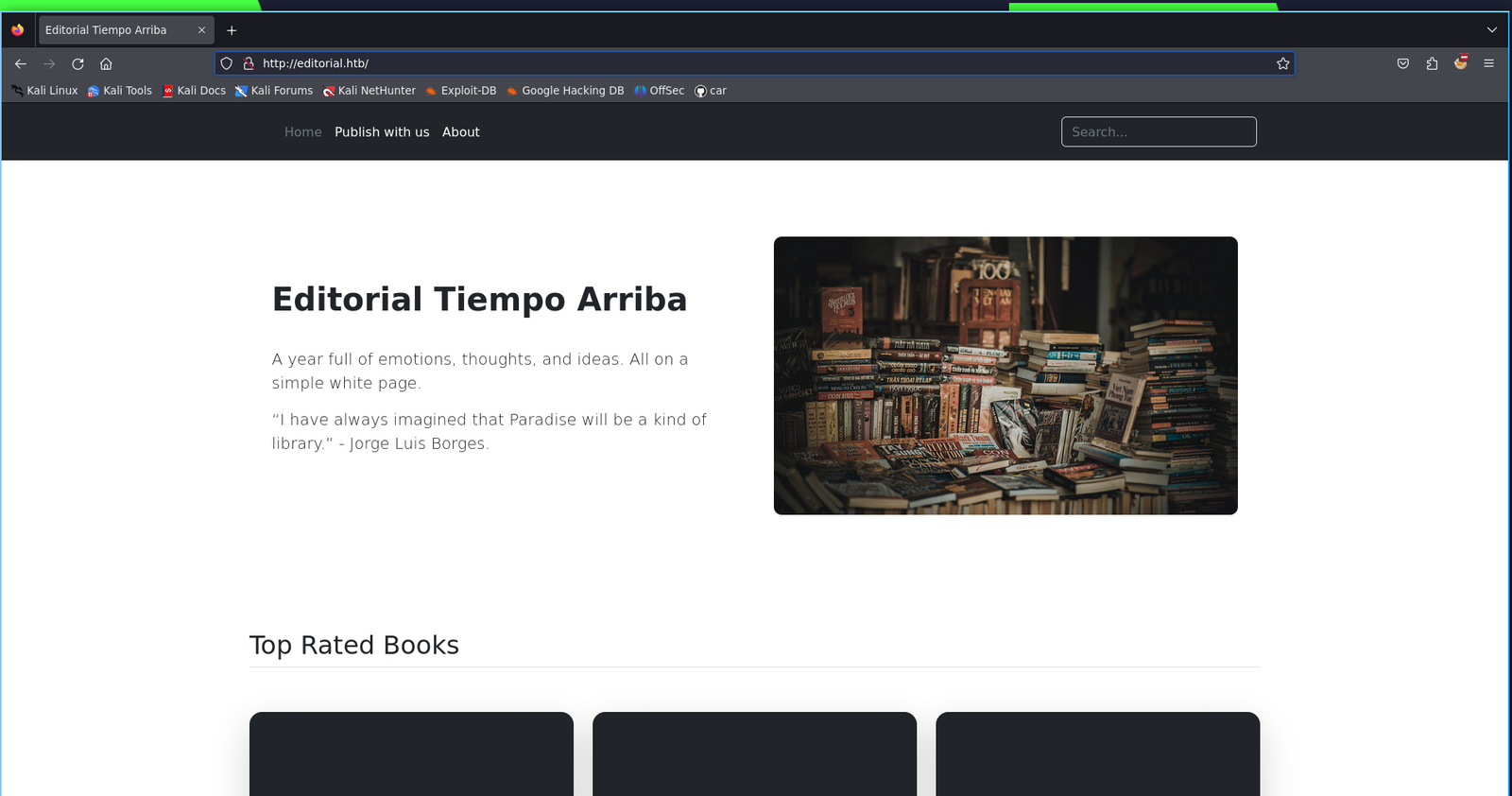Open a new tab with plus button
1512x796 pixels.
[x=232, y=30]
